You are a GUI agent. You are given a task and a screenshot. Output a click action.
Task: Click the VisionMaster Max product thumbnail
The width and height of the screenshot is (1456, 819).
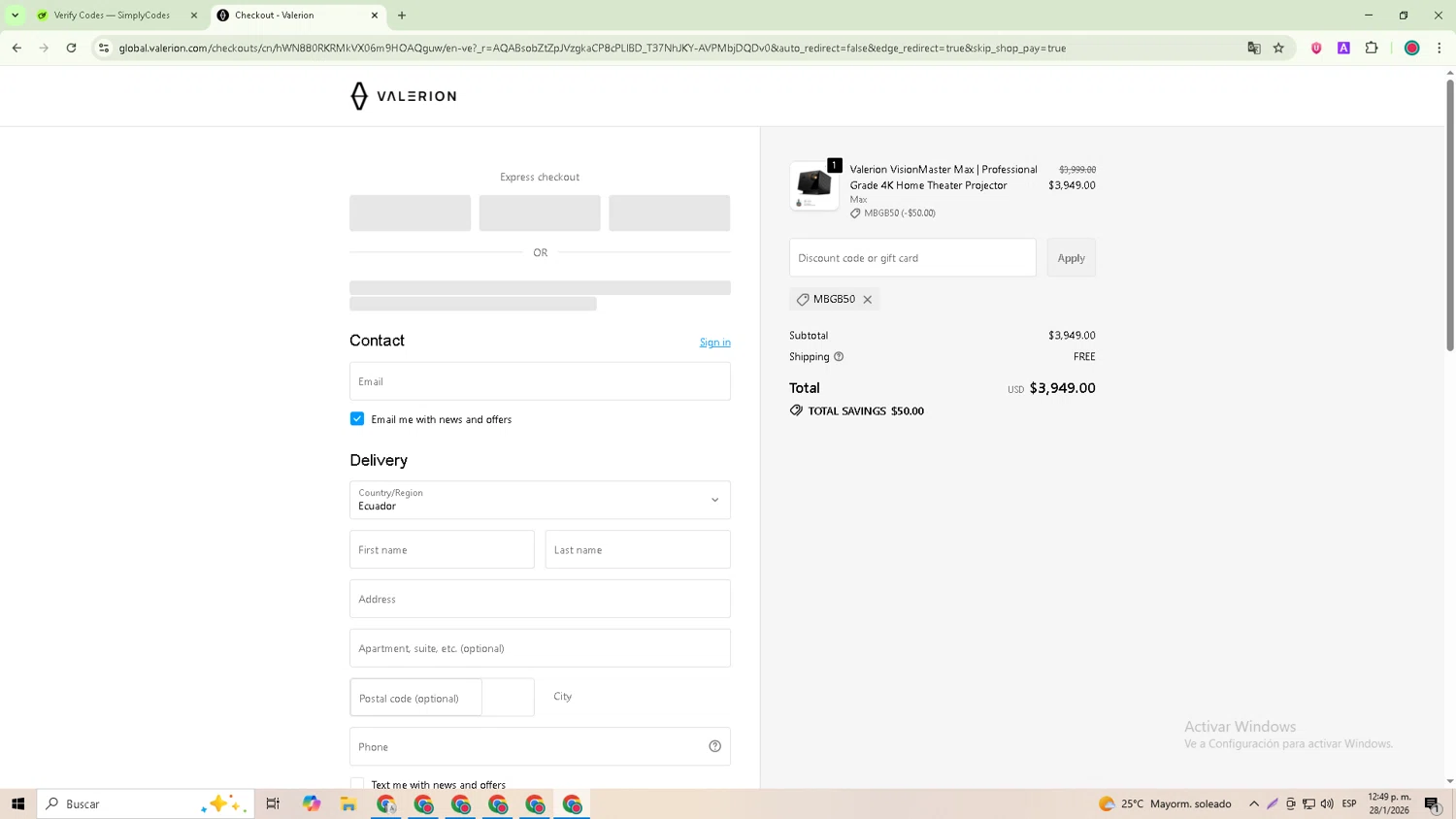[814, 185]
